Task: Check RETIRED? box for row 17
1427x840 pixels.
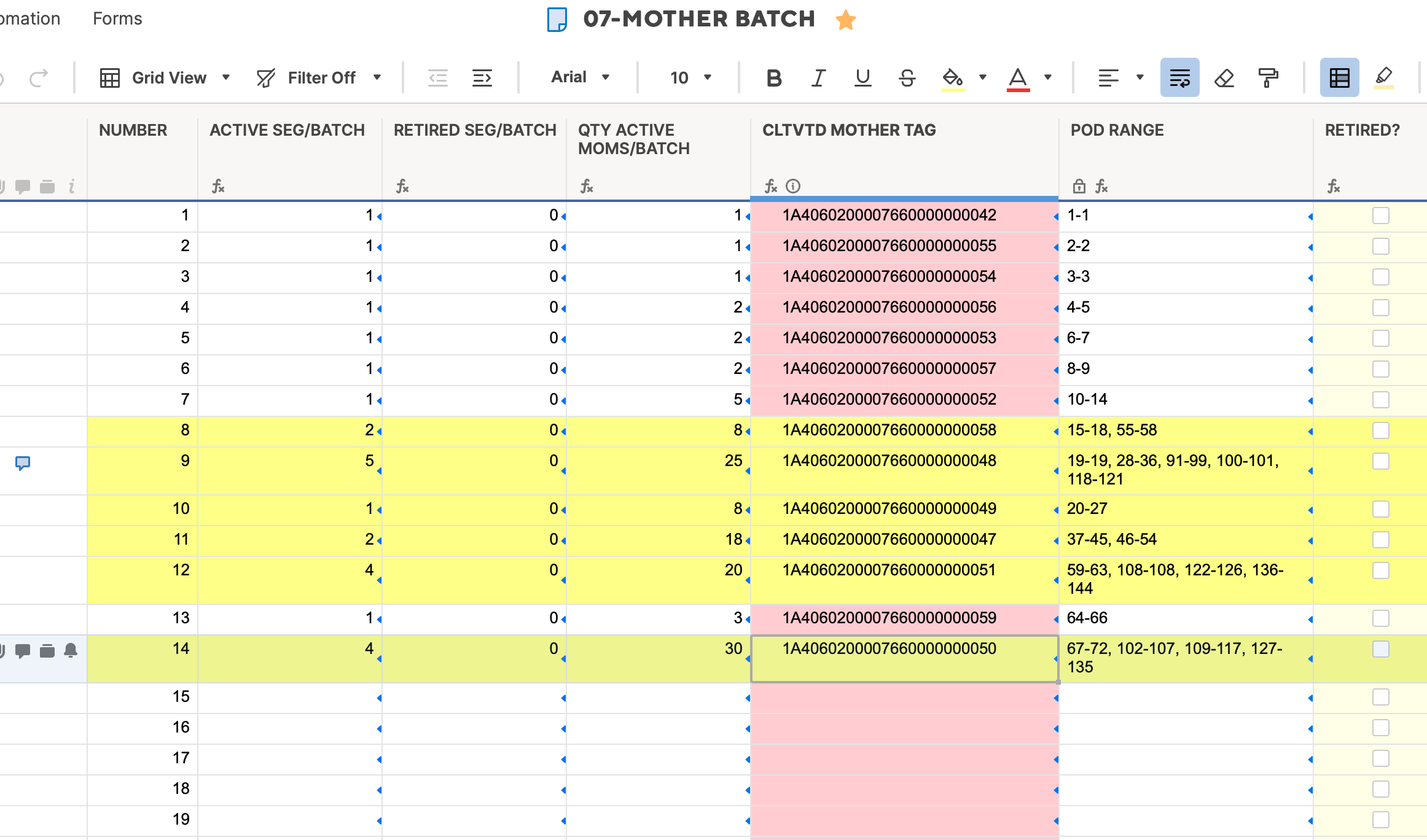Action: point(1380,758)
